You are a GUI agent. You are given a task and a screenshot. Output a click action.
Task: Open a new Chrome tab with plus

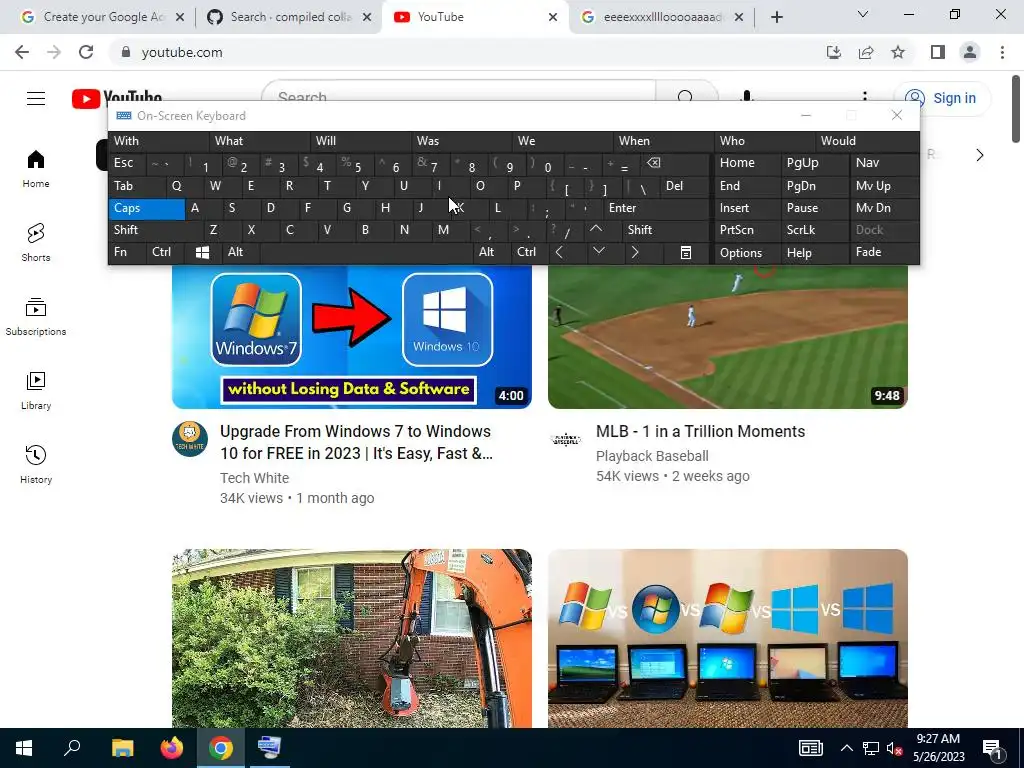click(x=776, y=17)
